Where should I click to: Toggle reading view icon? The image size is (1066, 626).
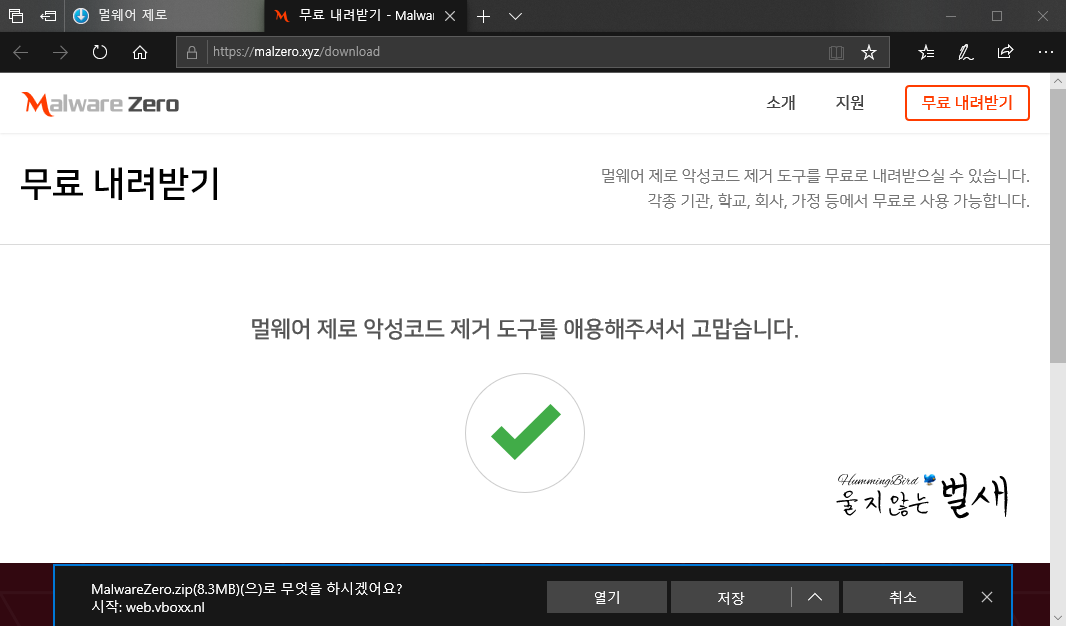click(x=836, y=52)
